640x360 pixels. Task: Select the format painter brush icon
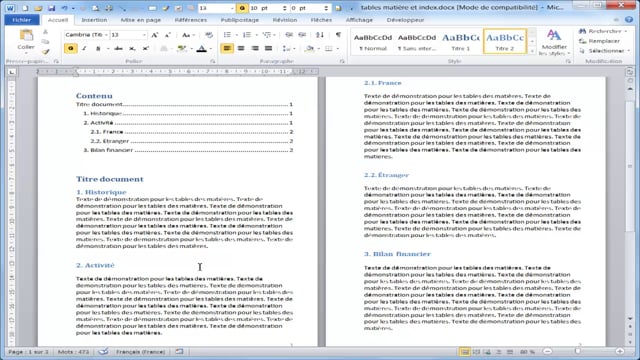pyautogui.click(x=45, y=52)
